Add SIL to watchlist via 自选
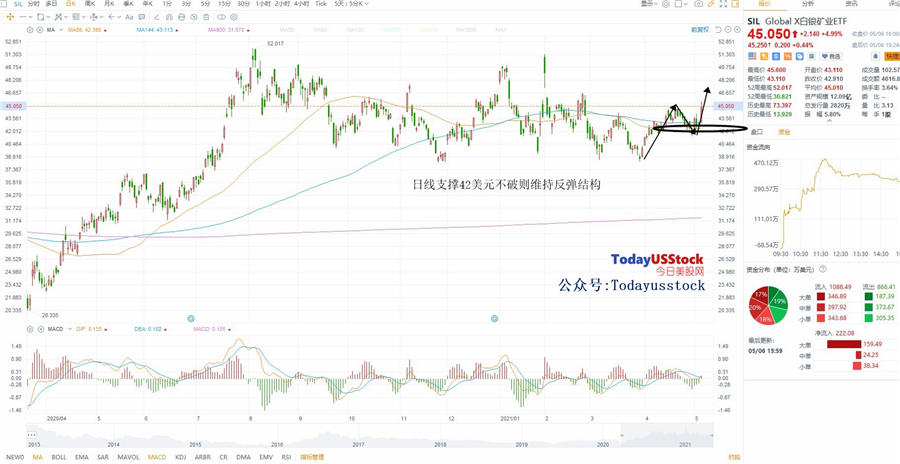 point(831,56)
